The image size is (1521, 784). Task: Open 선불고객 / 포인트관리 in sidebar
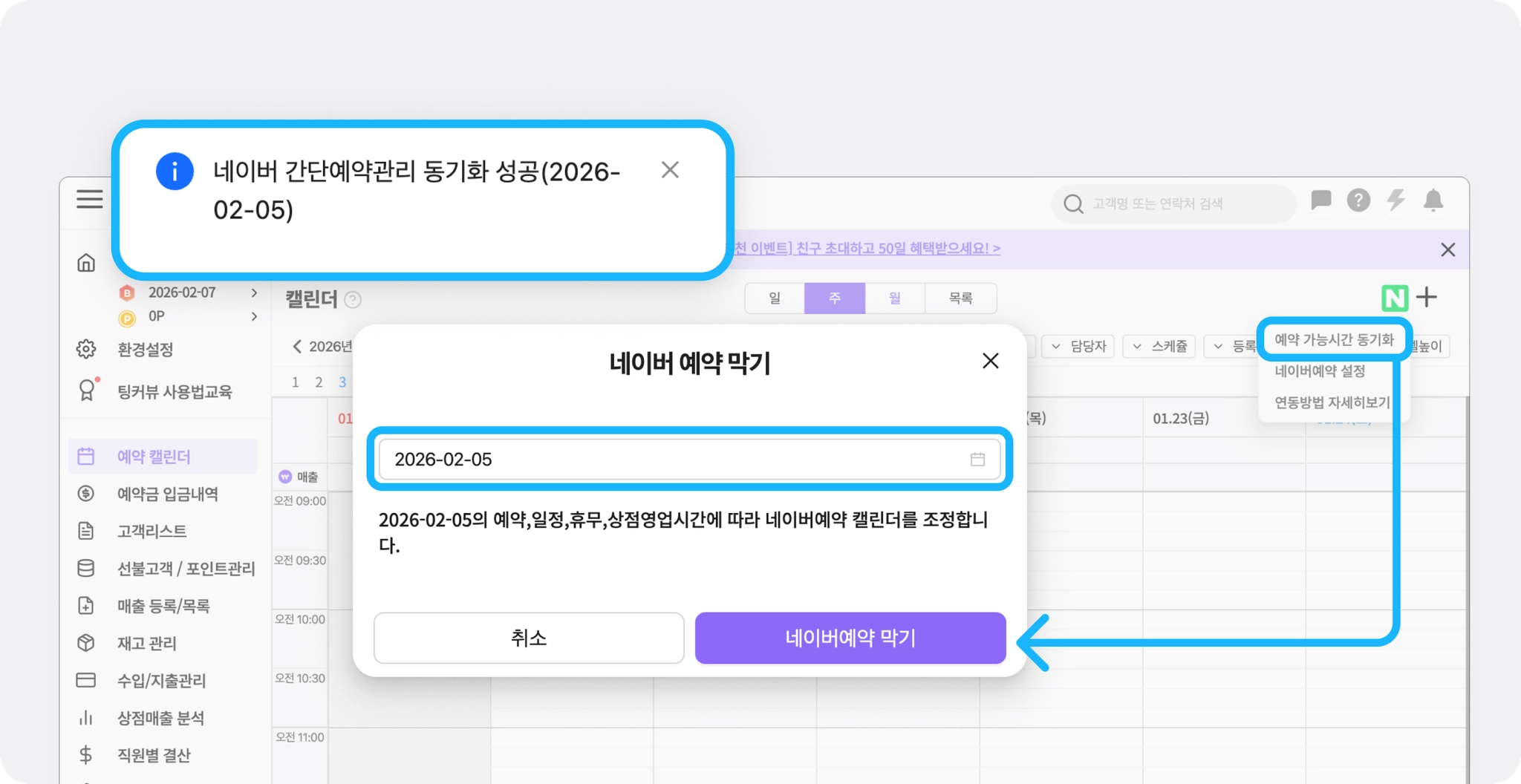coord(186,569)
